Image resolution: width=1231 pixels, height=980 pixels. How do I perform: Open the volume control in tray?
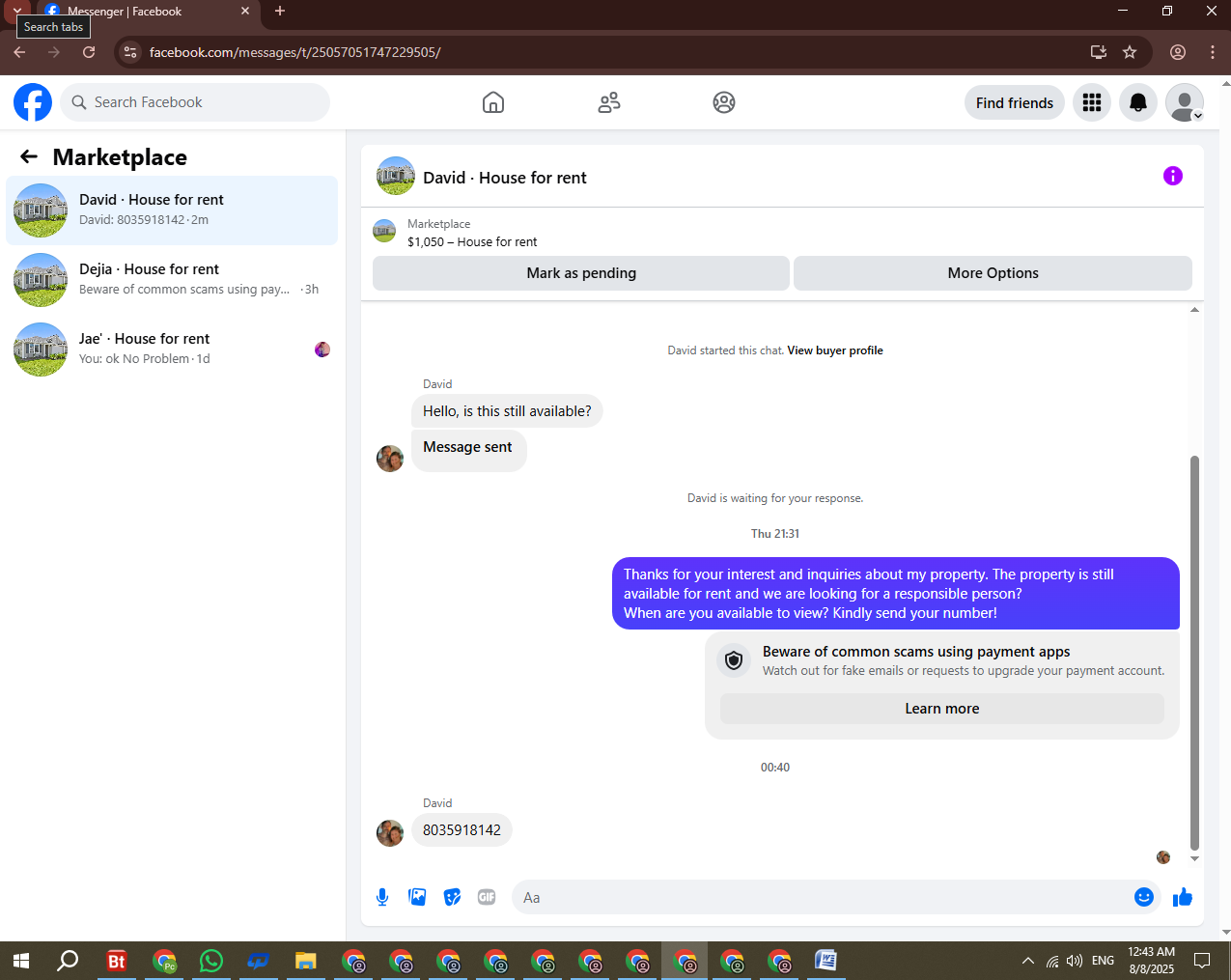pyautogui.click(x=1075, y=961)
